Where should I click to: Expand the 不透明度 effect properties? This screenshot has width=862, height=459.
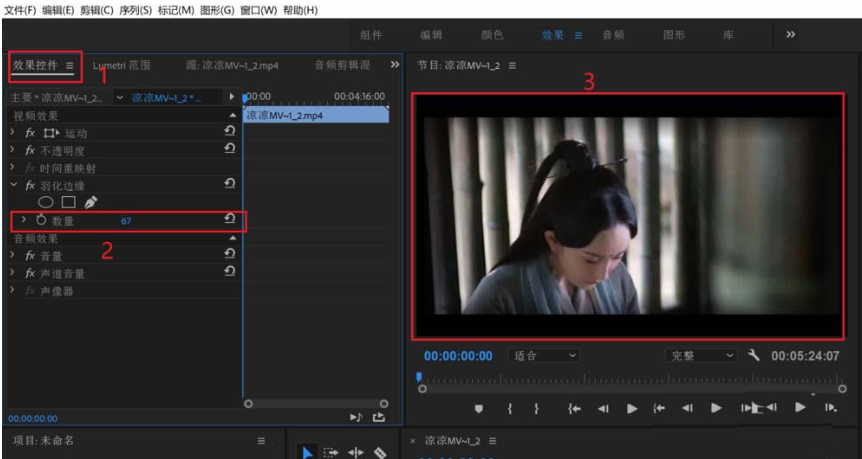[13, 150]
